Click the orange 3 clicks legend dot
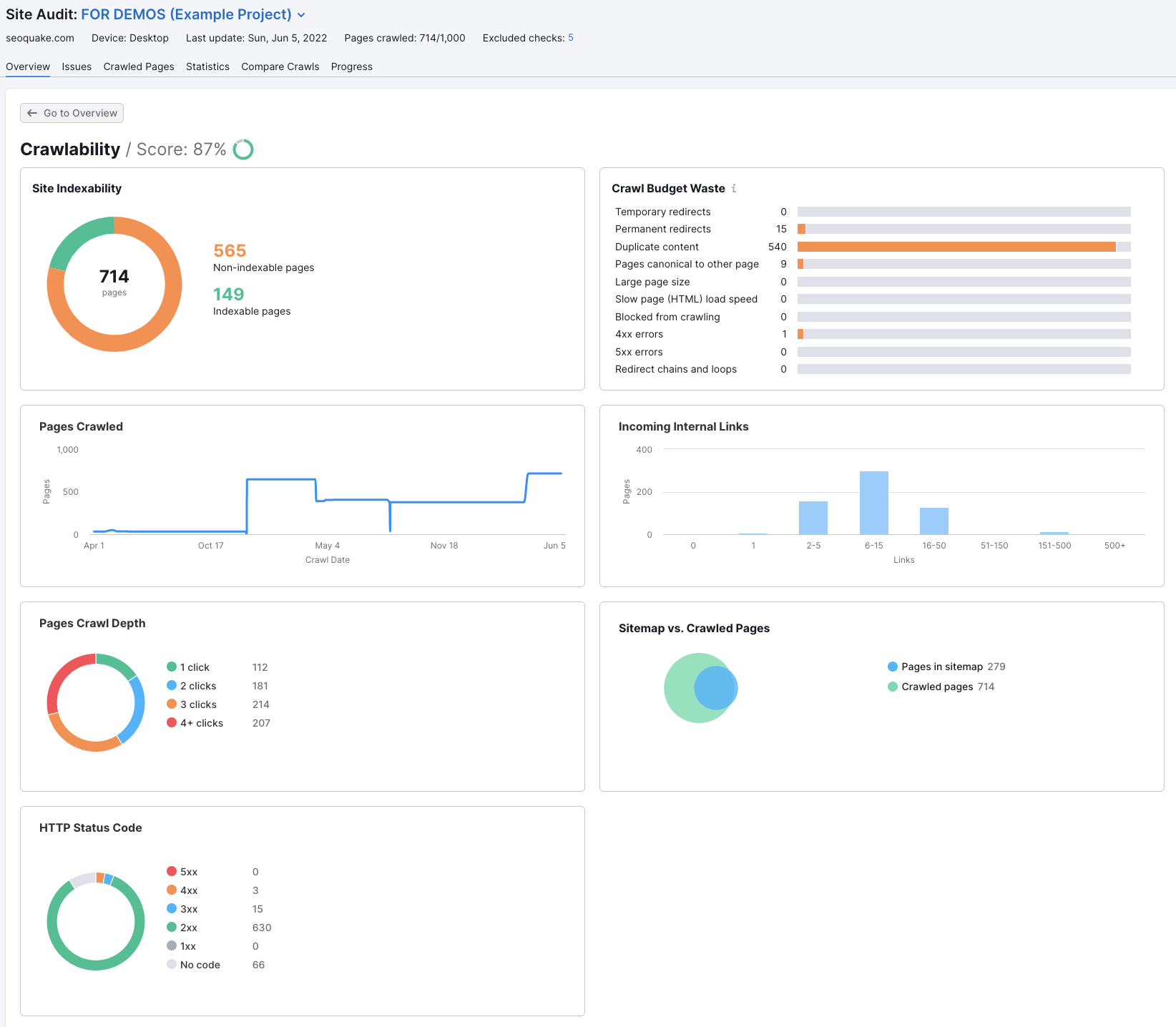1176x1027 pixels. click(x=172, y=704)
